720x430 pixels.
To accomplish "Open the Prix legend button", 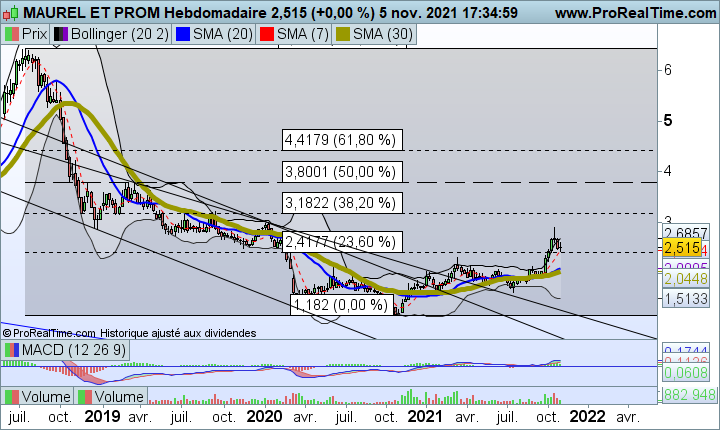I will click(x=26, y=34).
